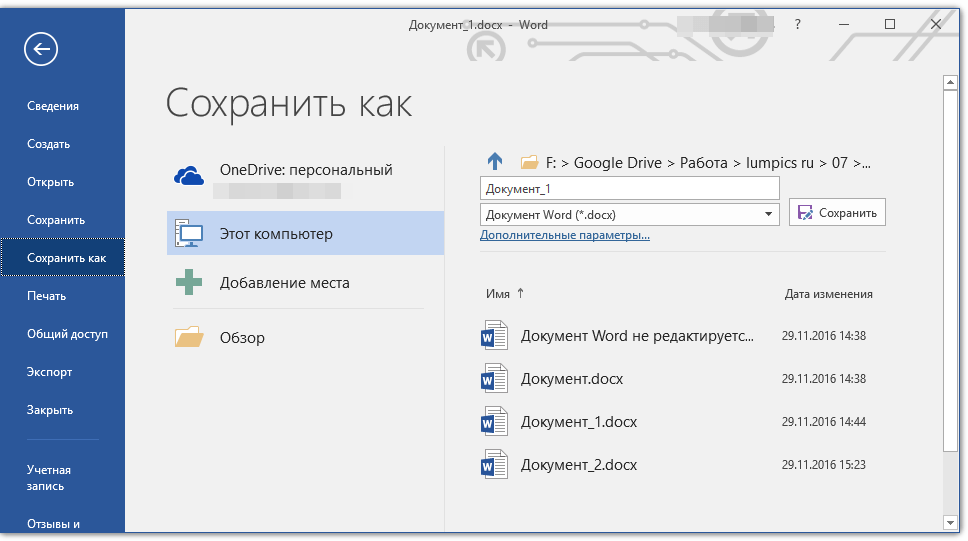Click the Обзор folder icon
Image resolution: width=968 pixels, height=541 pixels.
click(189, 338)
